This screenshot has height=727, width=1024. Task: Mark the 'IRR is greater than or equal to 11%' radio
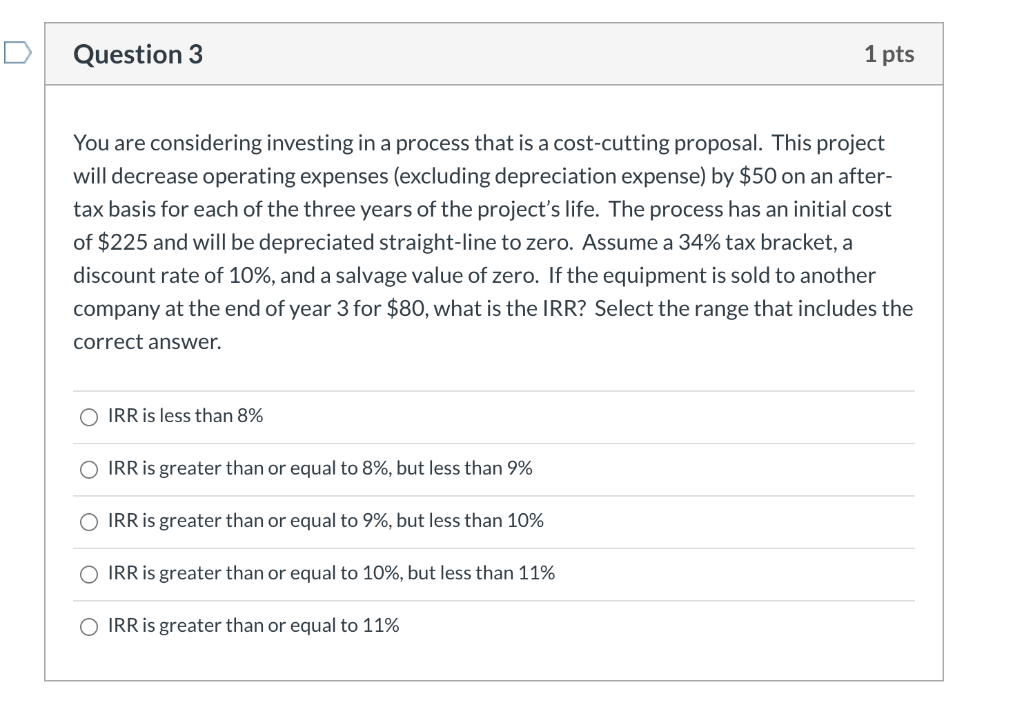pyautogui.click(x=90, y=626)
